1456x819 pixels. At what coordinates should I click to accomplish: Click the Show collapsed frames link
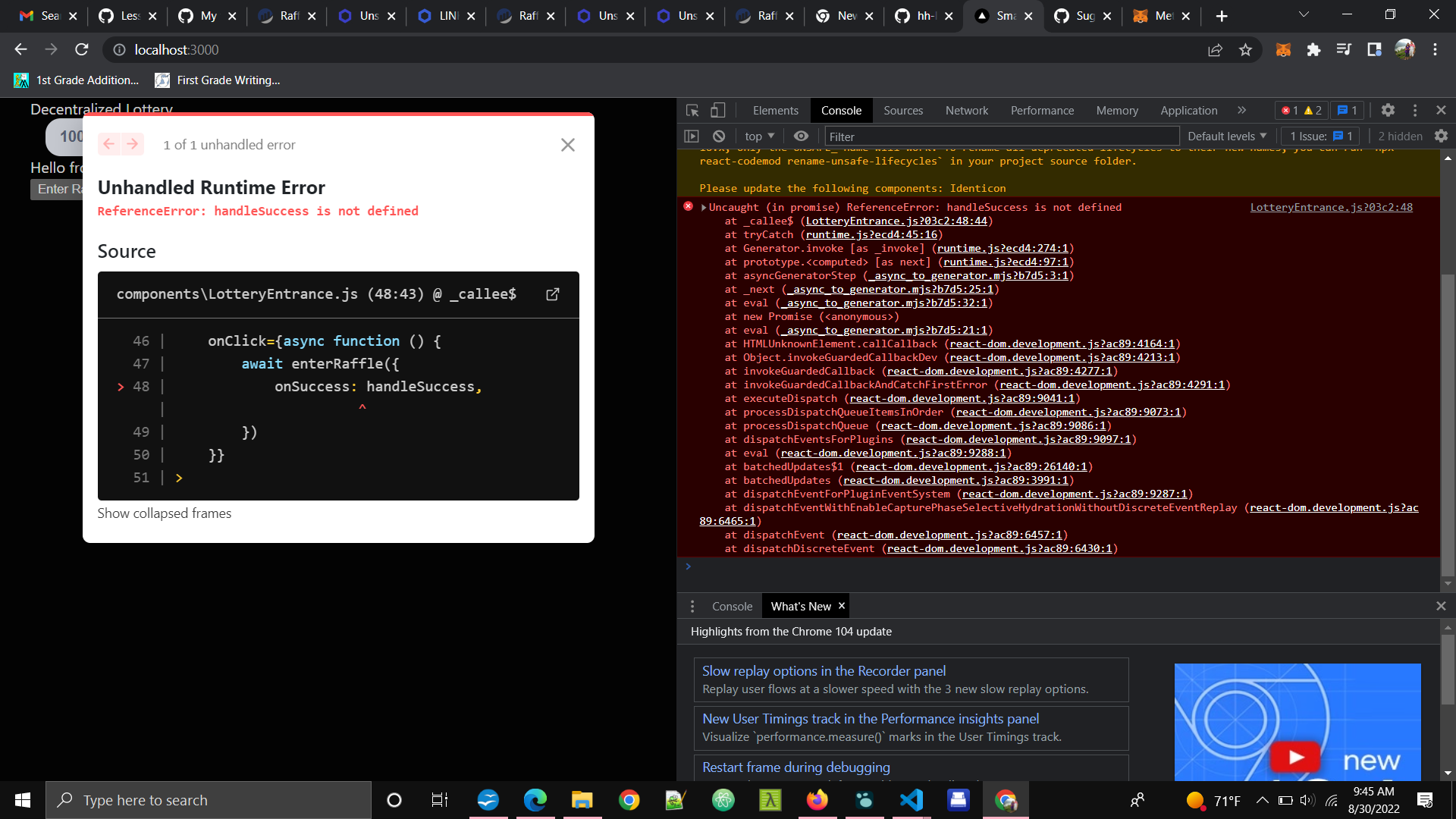pos(165,513)
